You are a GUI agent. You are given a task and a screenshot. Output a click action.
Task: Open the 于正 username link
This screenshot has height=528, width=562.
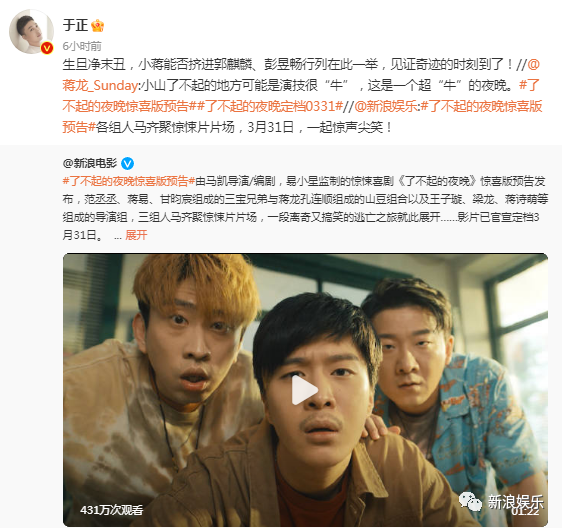(75, 25)
